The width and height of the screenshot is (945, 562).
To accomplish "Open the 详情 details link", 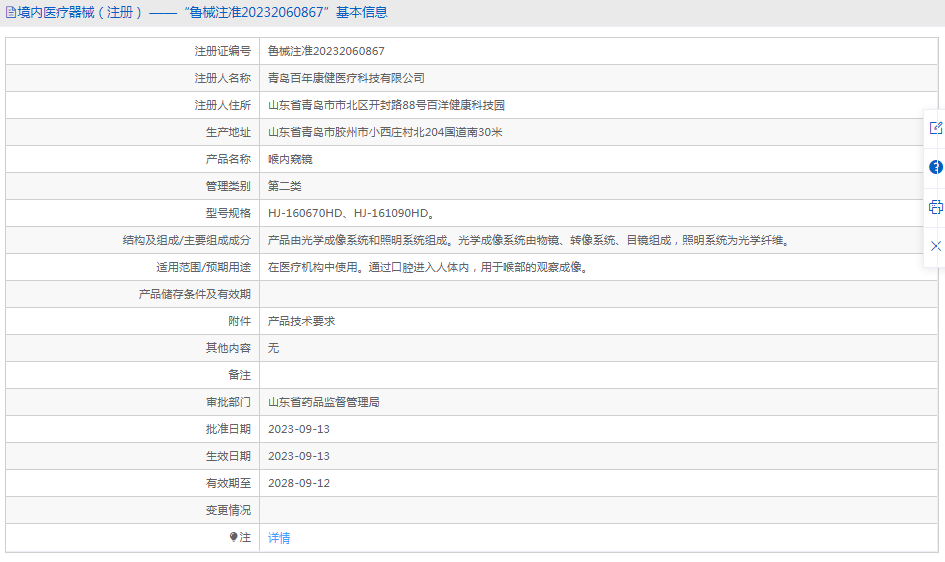I will pos(279,538).
